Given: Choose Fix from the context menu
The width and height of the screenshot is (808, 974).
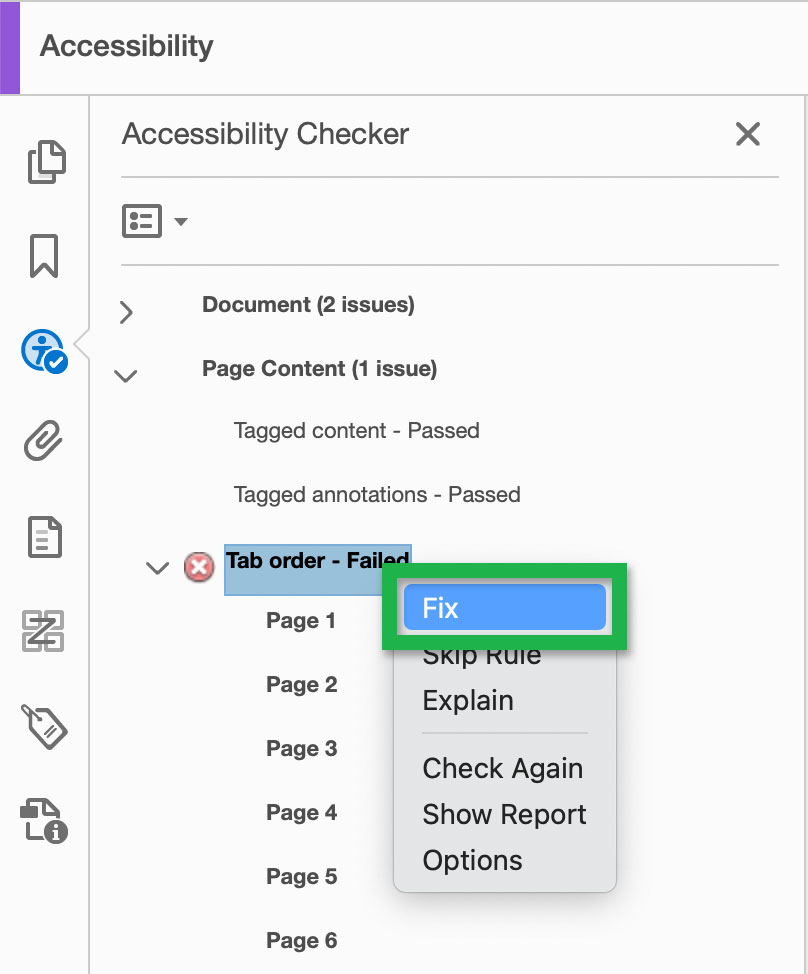Looking at the screenshot, I should click(504, 606).
